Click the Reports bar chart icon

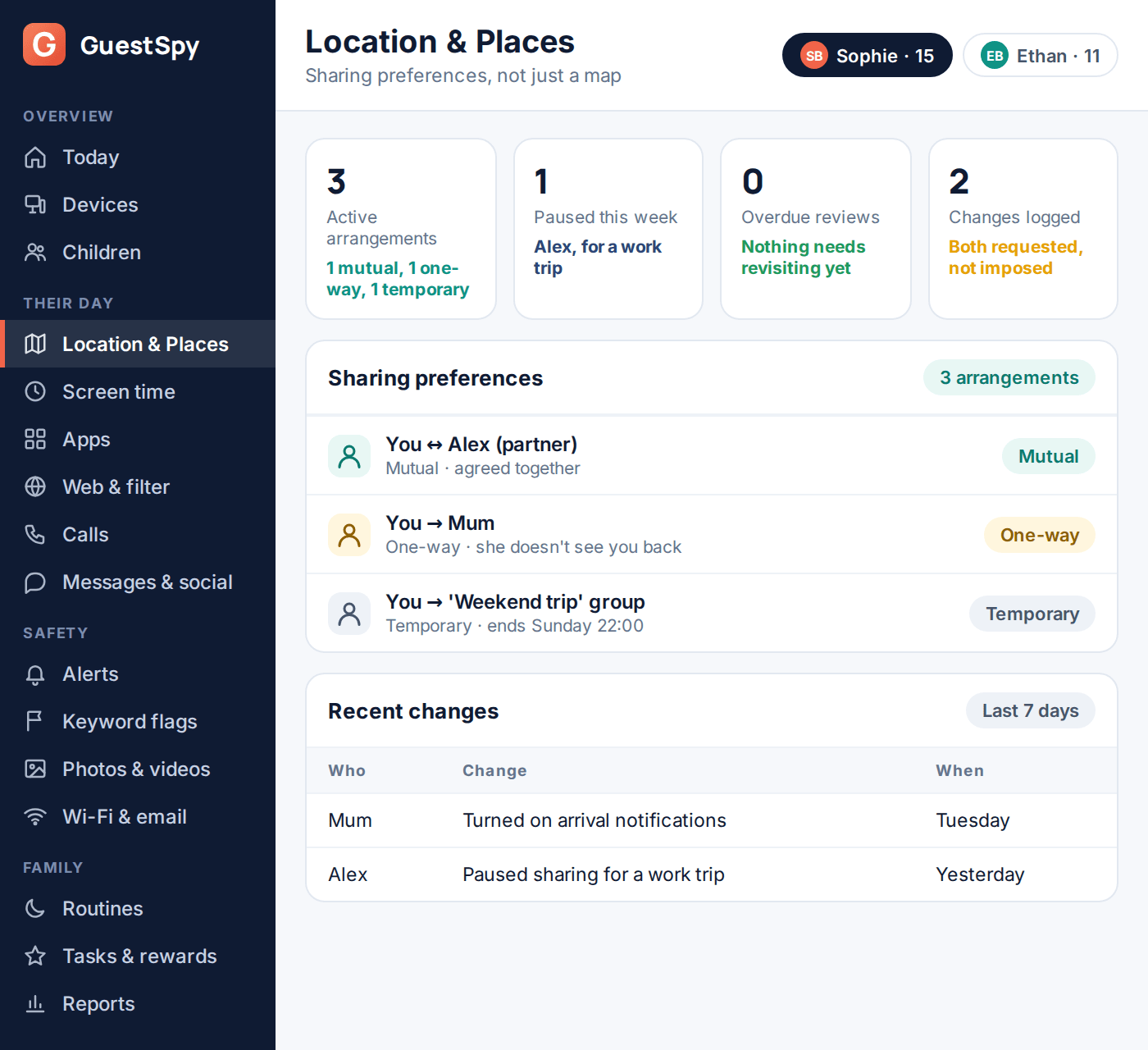[x=35, y=1004]
